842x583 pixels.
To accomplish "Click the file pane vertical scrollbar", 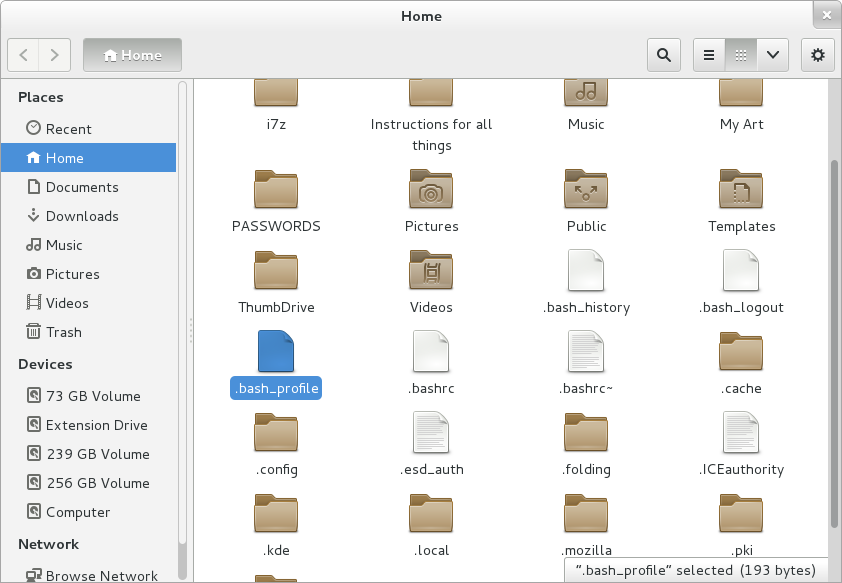I will 834,344.
